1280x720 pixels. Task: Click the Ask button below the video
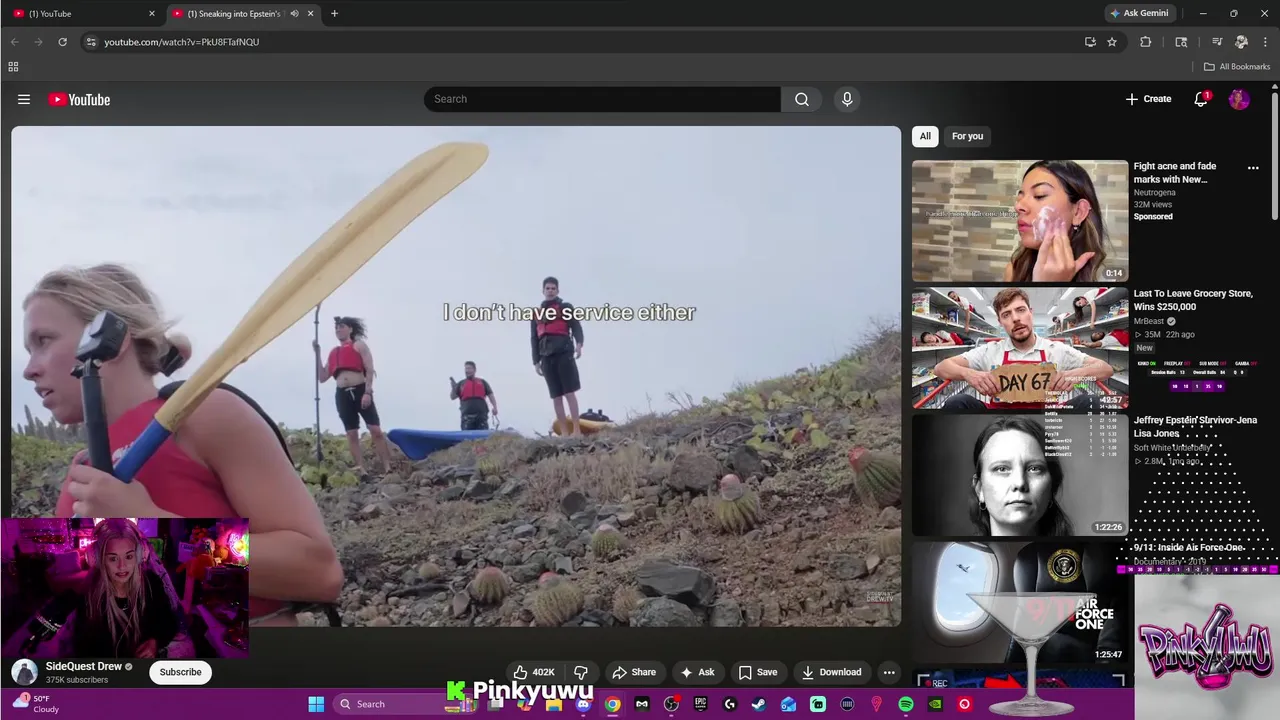coord(698,672)
